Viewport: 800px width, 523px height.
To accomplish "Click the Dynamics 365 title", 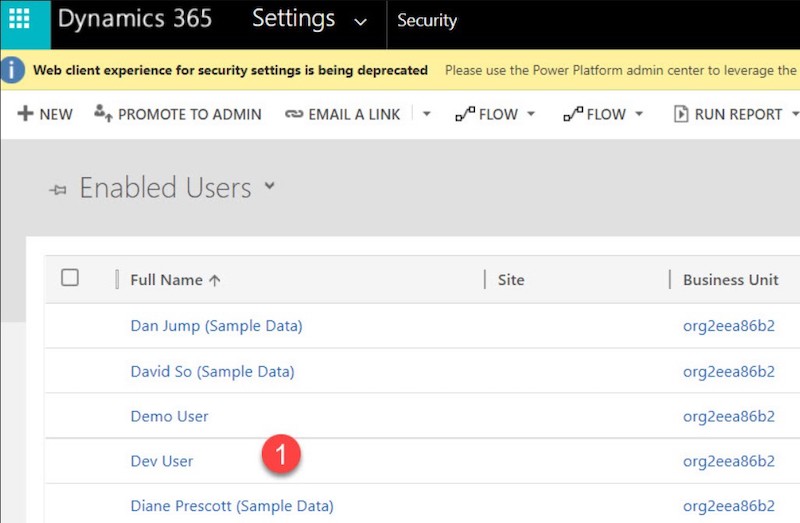I will [x=135, y=18].
